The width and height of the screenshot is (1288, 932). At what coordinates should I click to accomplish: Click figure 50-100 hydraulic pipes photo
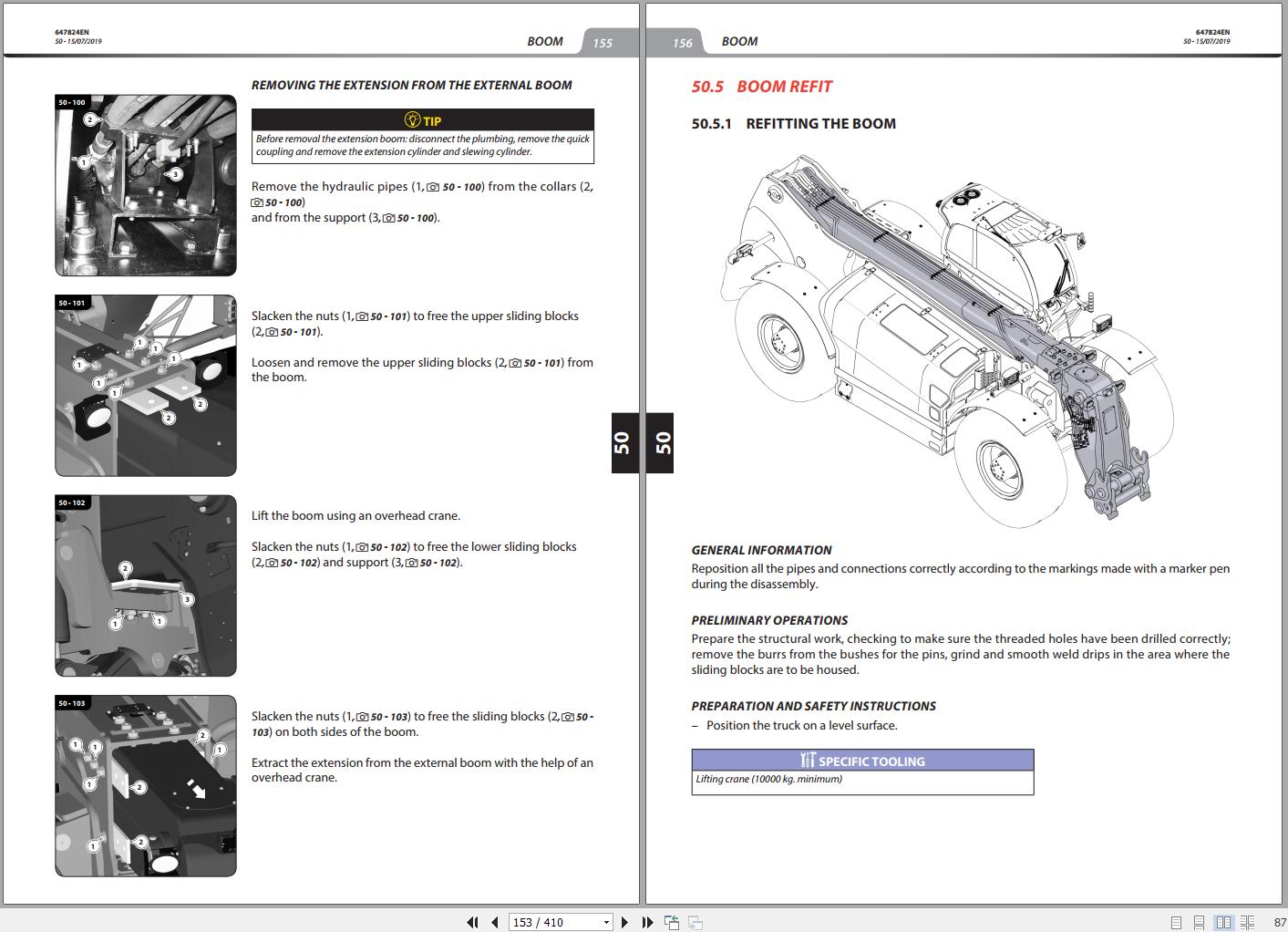(x=146, y=185)
